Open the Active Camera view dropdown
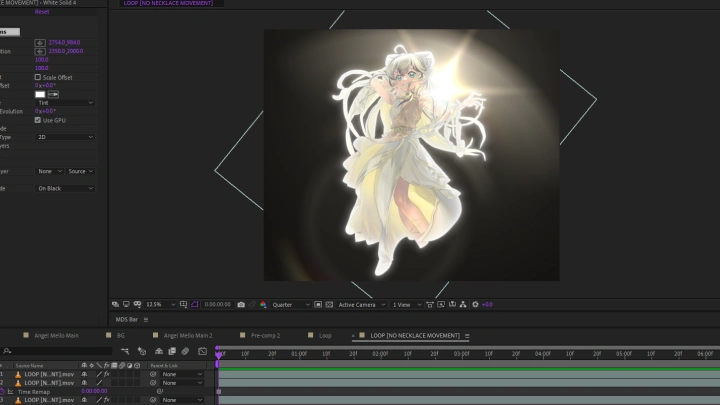Viewport: 720px width, 405px height. coord(359,304)
